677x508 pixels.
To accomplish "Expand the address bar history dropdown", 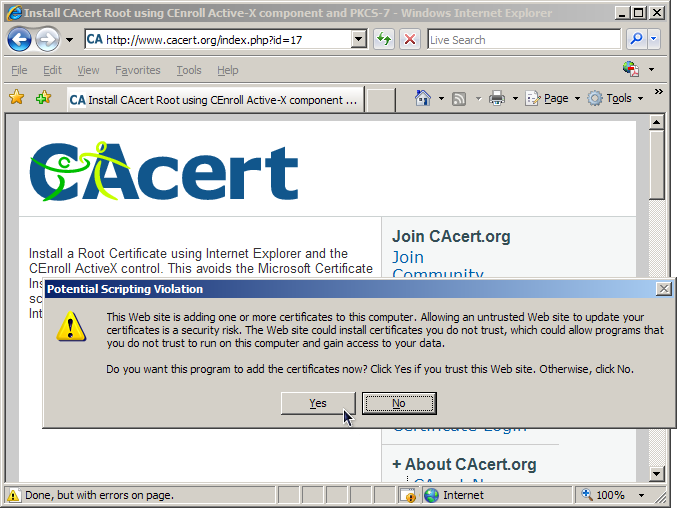I will coord(358,40).
